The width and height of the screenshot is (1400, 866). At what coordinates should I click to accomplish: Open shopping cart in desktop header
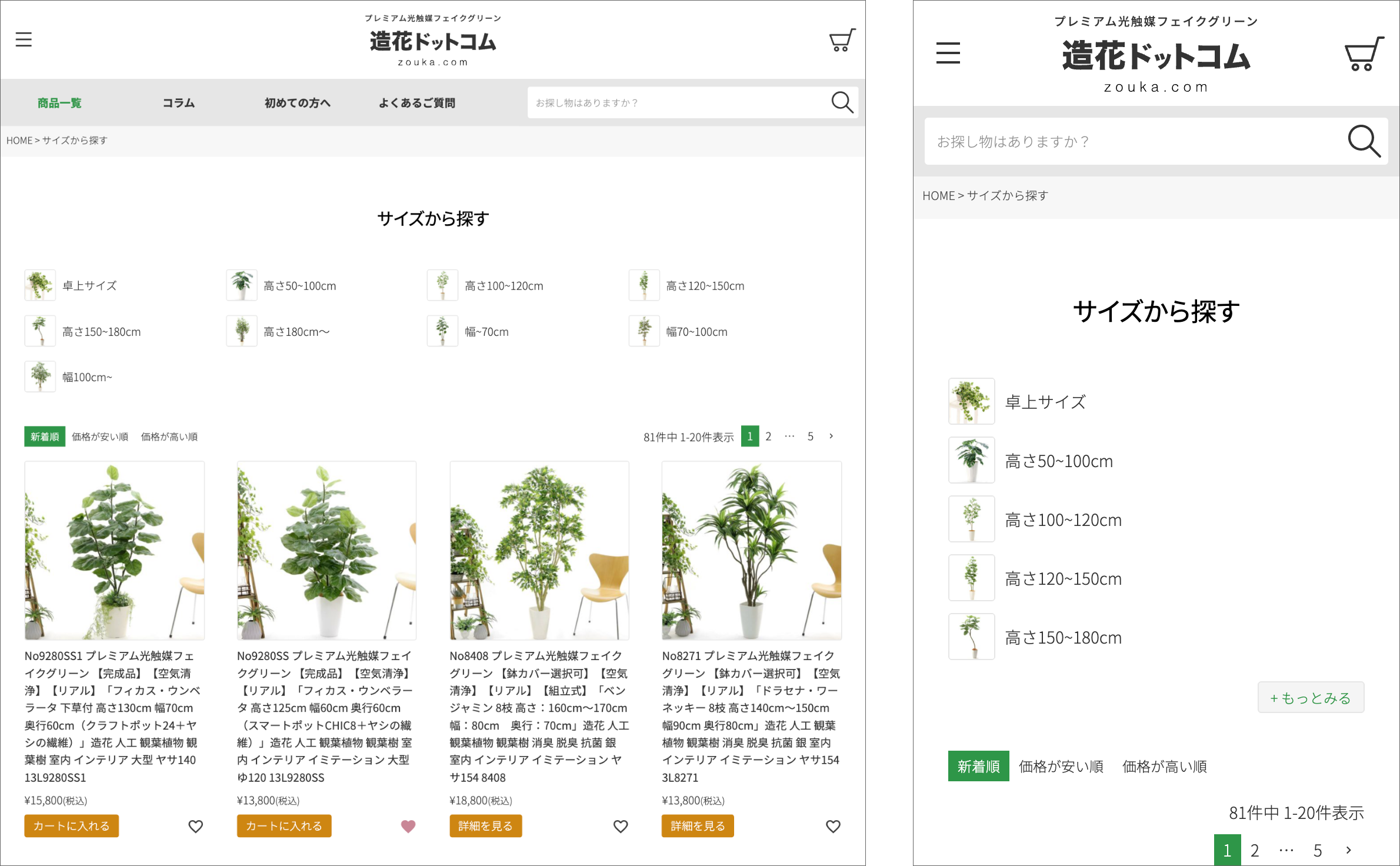coord(842,40)
